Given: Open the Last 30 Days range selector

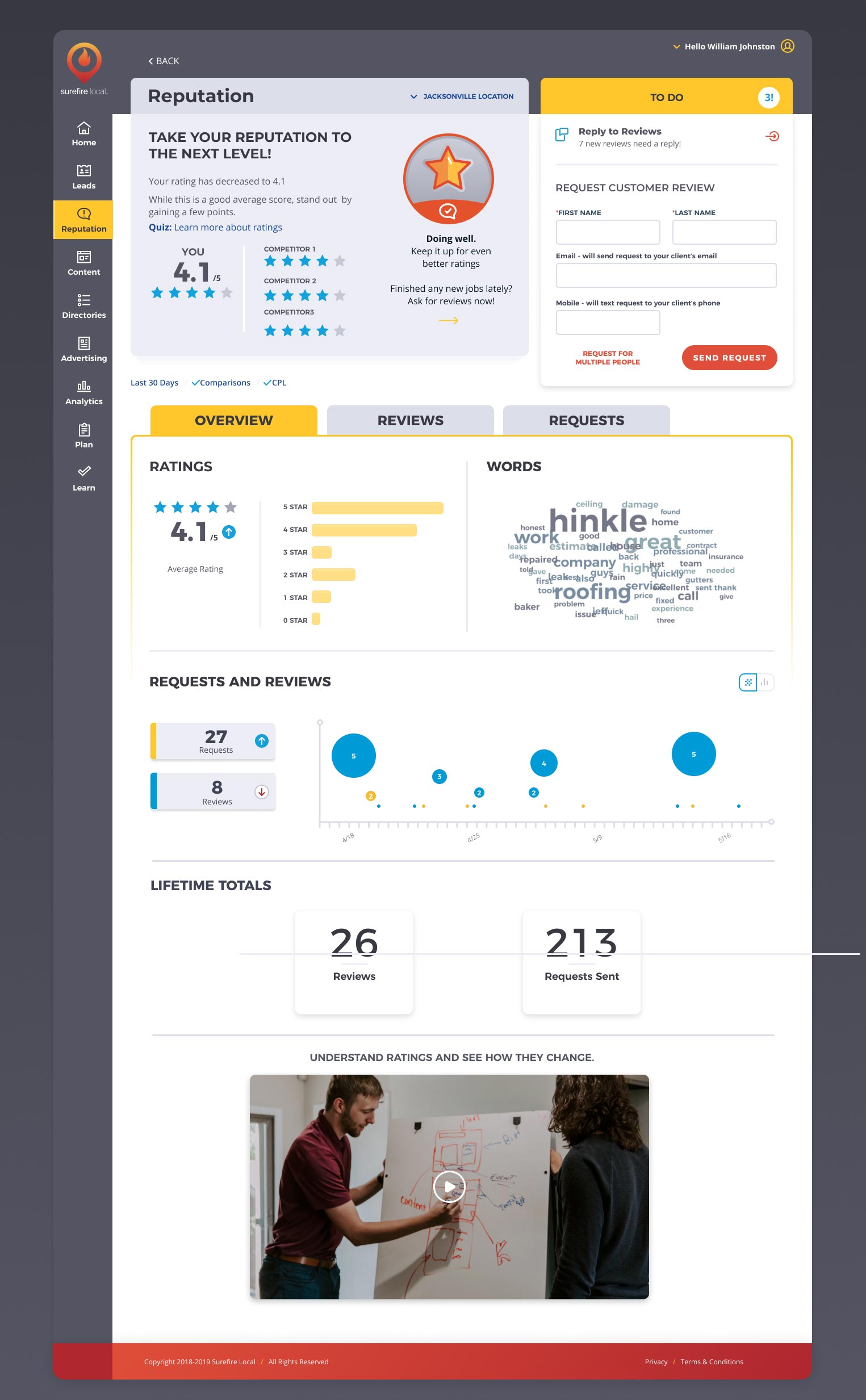Looking at the screenshot, I should [154, 383].
